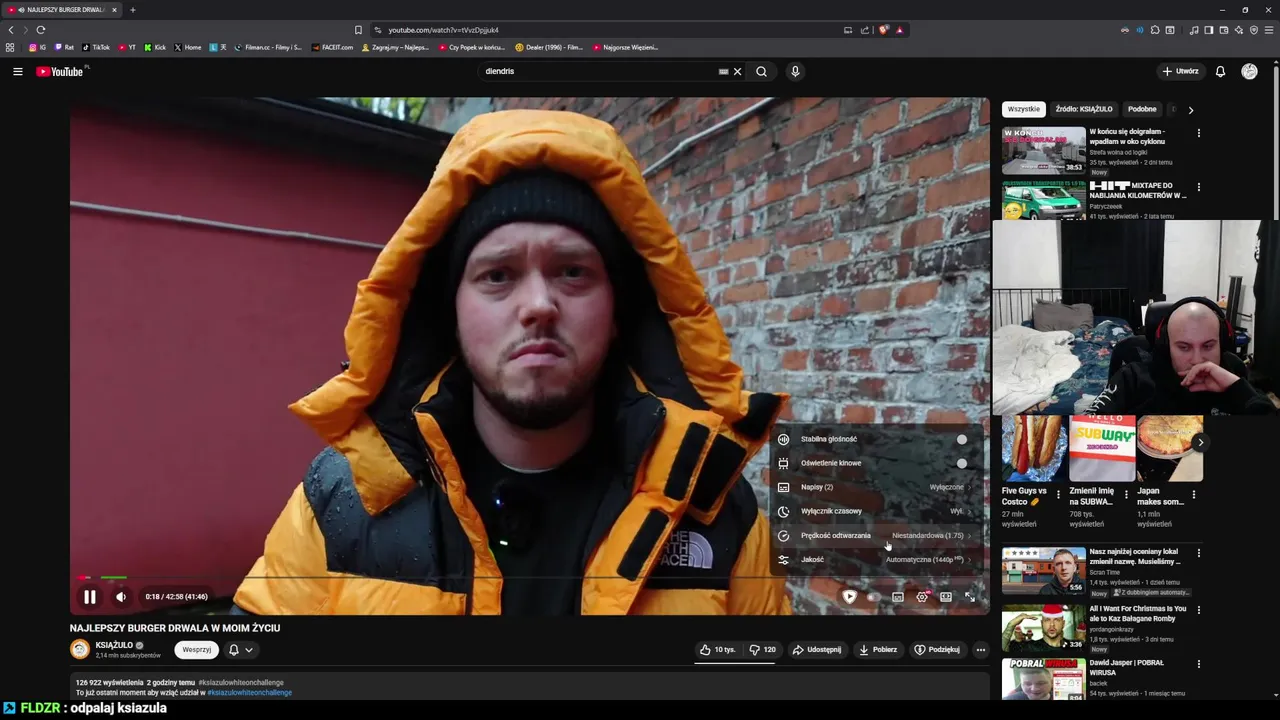Click the Utwórz create button
This screenshot has height=720, width=1280.
(x=1180, y=71)
